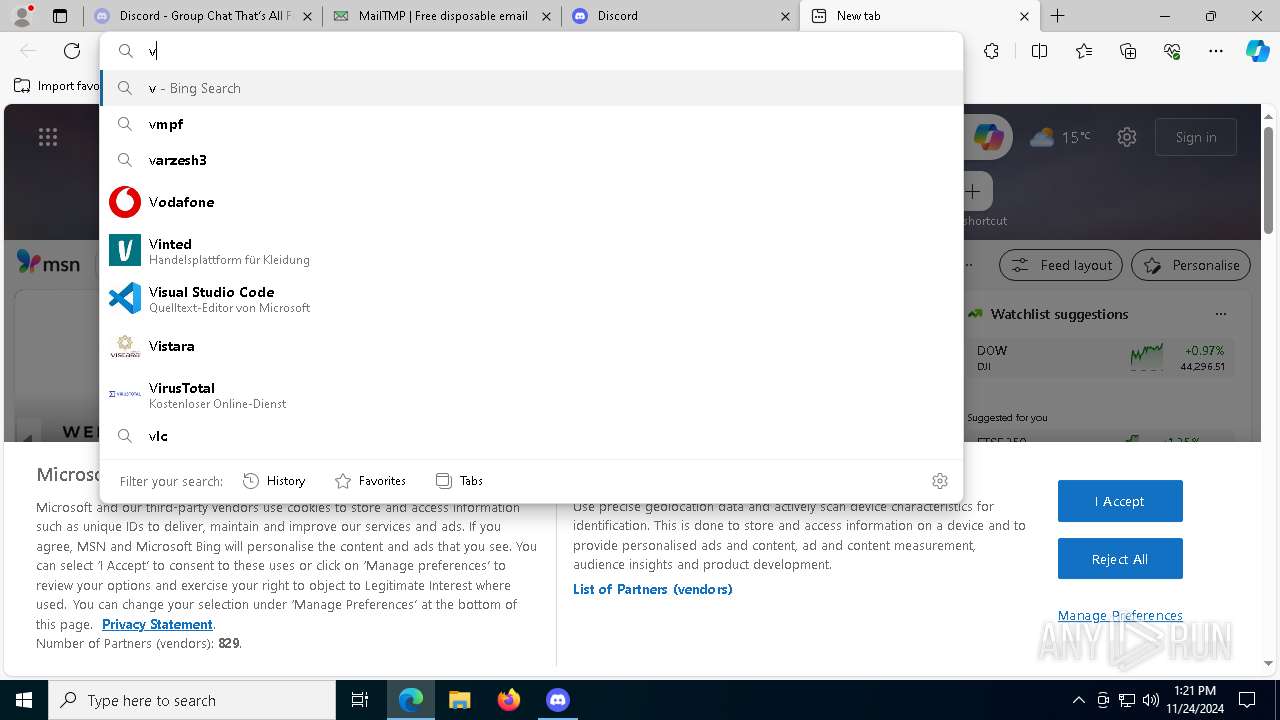Switch to the Discord tab
This screenshot has height=720, width=1280.
(680, 16)
